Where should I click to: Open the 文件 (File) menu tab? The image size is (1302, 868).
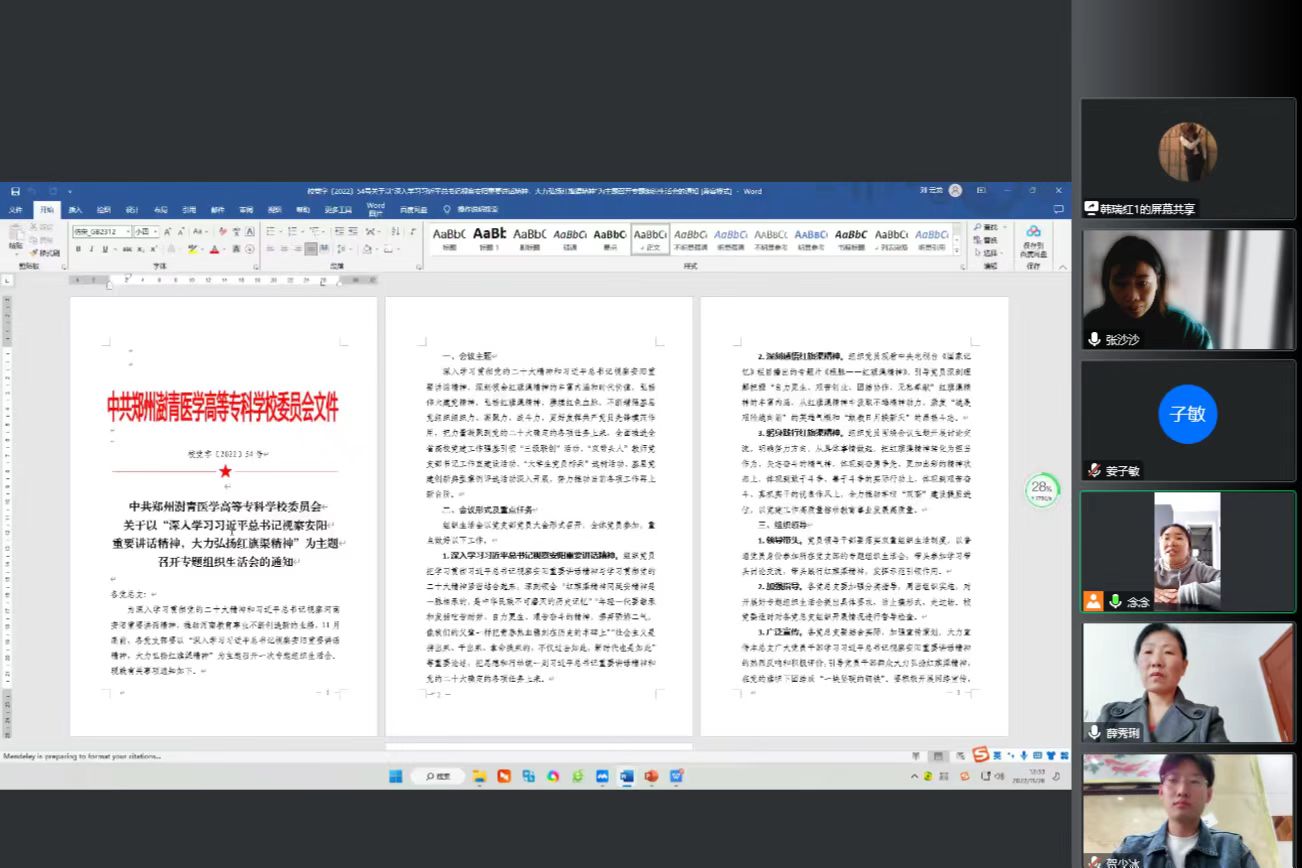pyautogui.click(x=16, y=210)
